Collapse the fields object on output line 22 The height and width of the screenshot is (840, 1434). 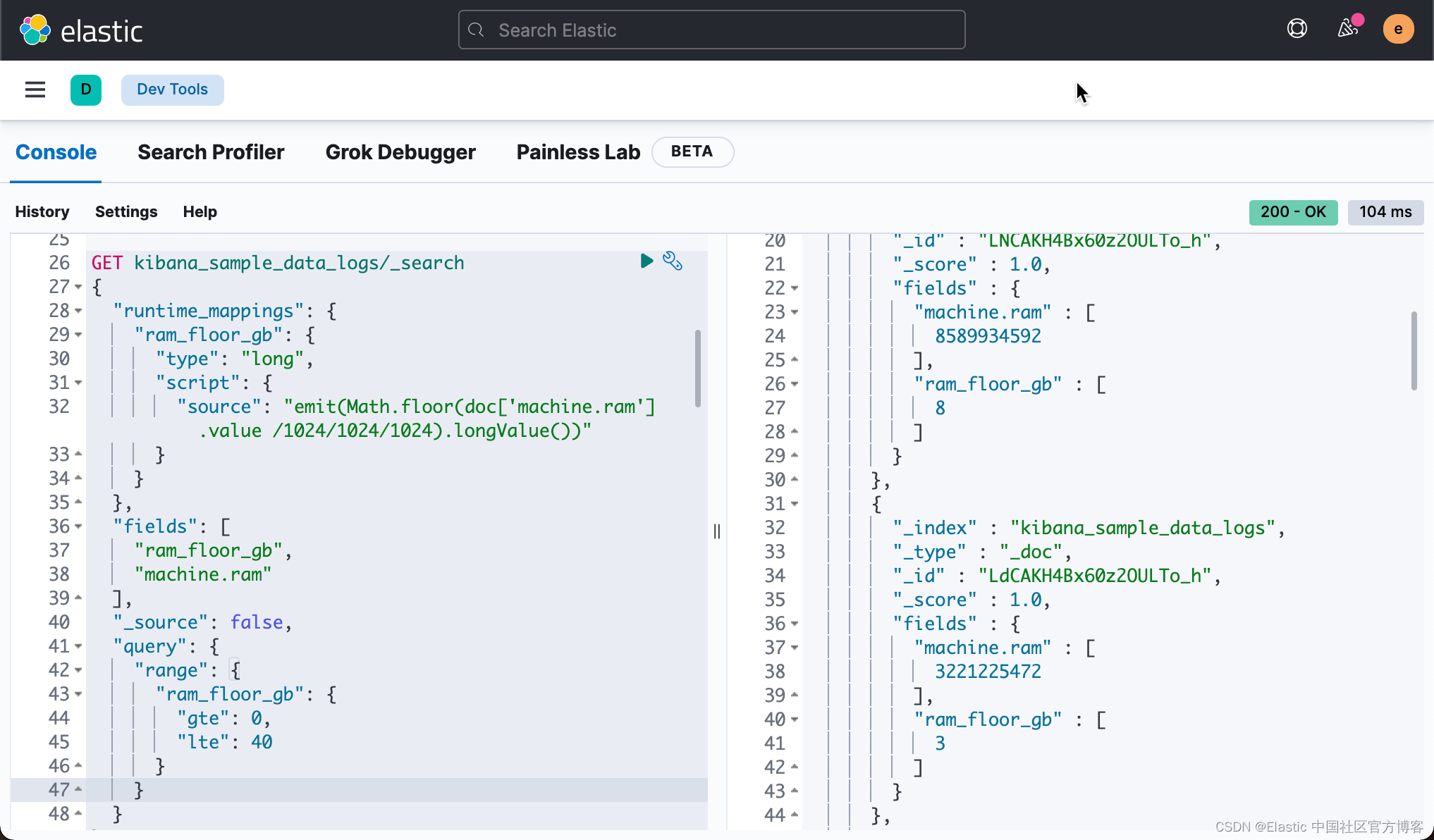click(794, 288)
